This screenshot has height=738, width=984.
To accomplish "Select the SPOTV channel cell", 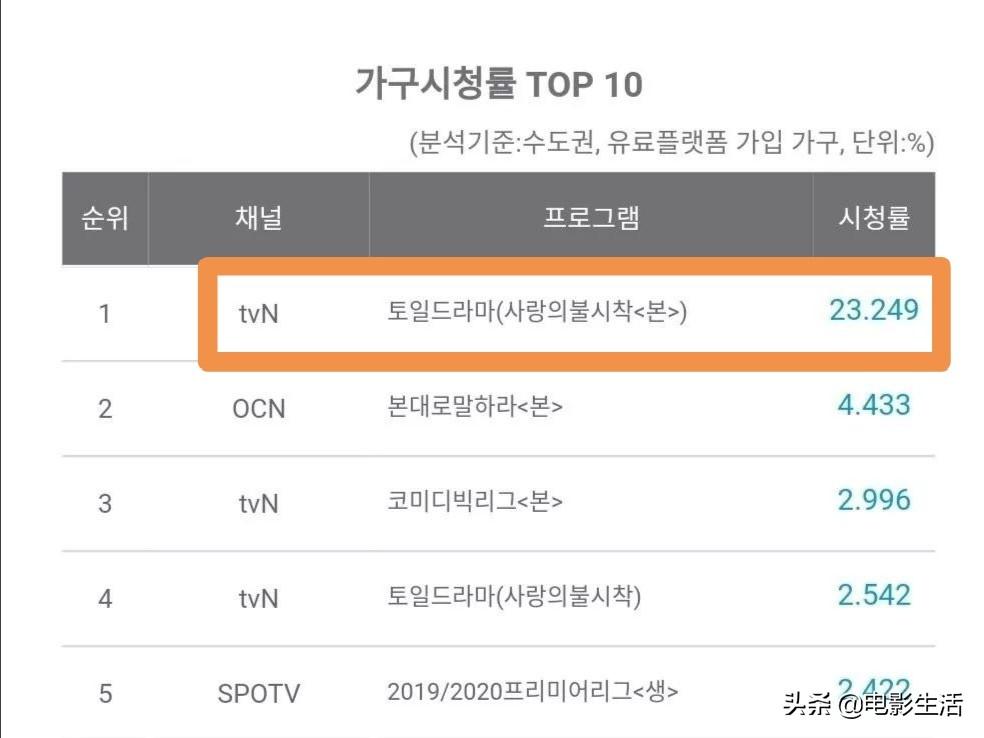I will [x=258, y=692].
